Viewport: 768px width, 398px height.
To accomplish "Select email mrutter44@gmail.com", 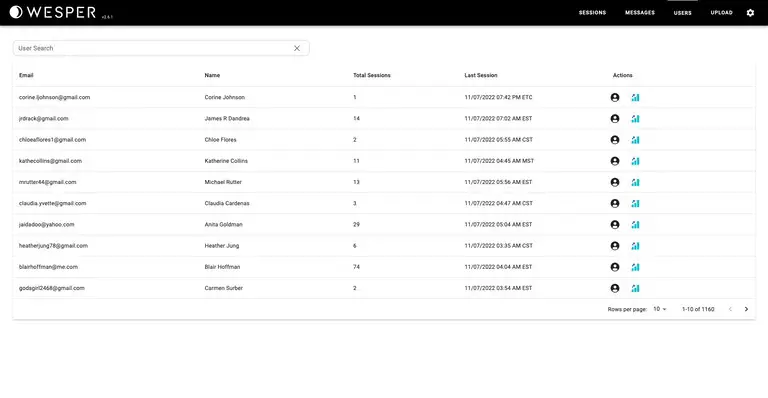I will coord(48,182).
